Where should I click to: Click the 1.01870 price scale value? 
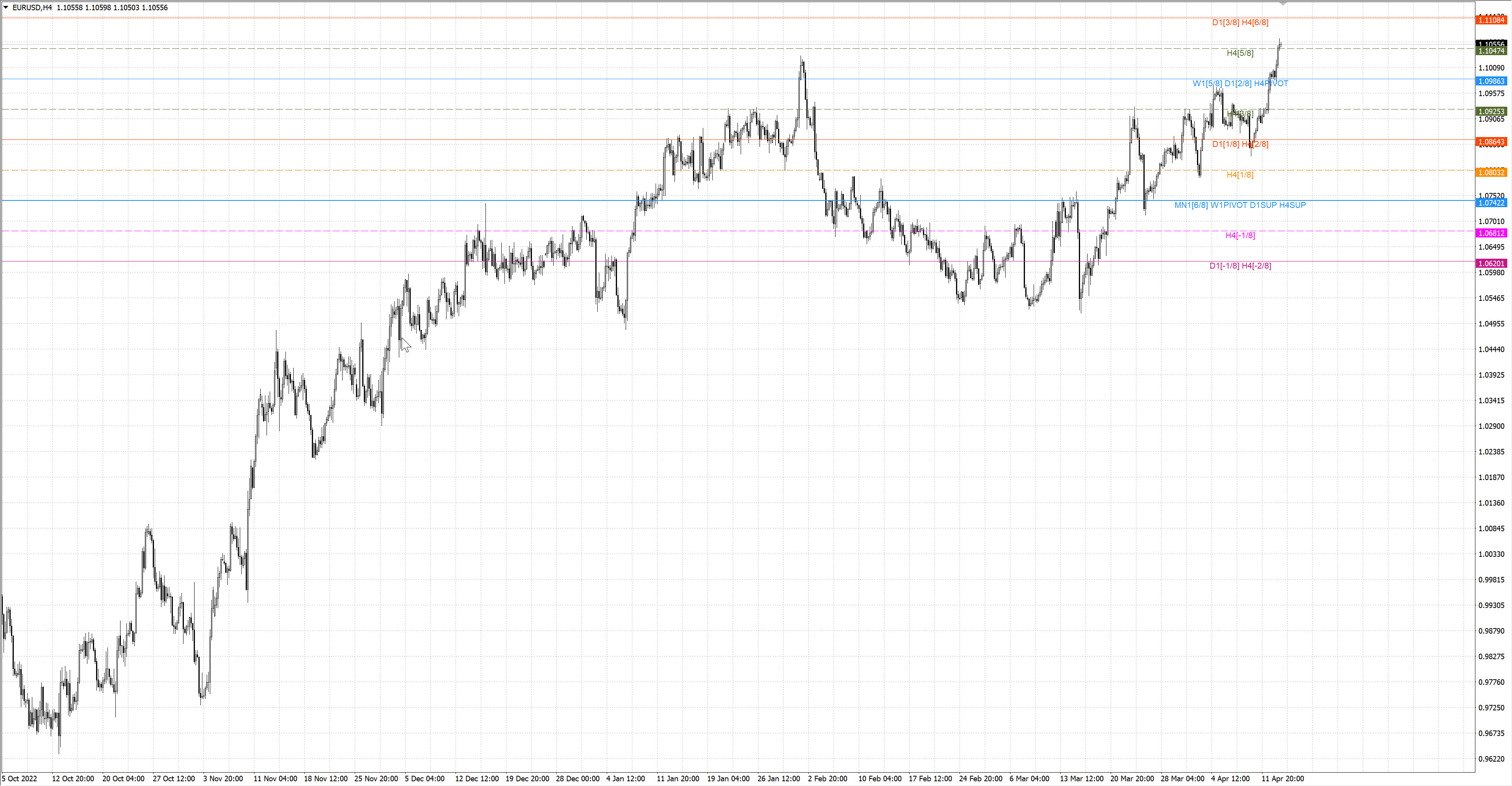coord(1492,477)
